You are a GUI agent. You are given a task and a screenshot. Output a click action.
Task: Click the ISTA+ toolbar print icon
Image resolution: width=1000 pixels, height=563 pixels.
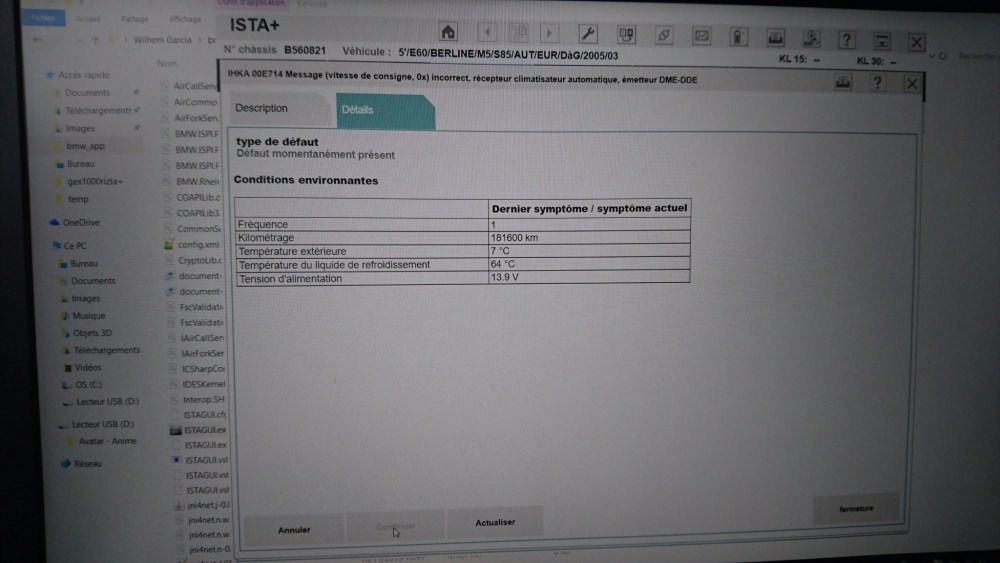click(776, 38)
